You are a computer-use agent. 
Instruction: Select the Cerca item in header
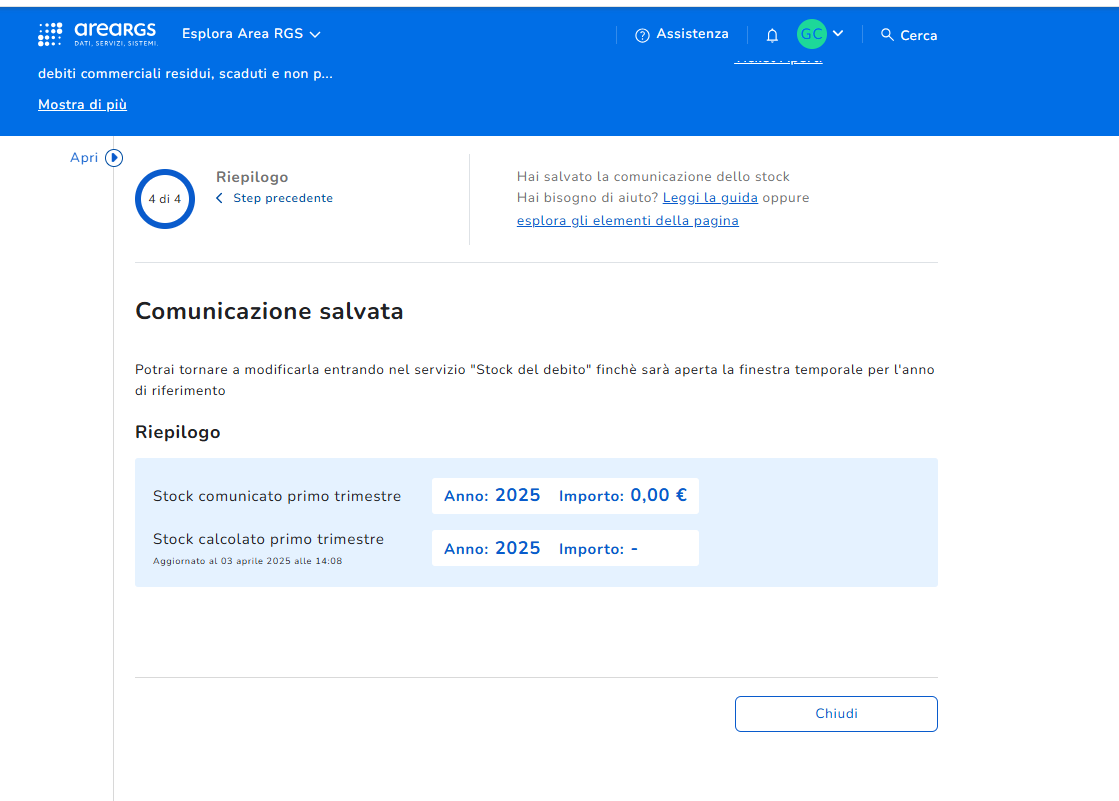918,35
